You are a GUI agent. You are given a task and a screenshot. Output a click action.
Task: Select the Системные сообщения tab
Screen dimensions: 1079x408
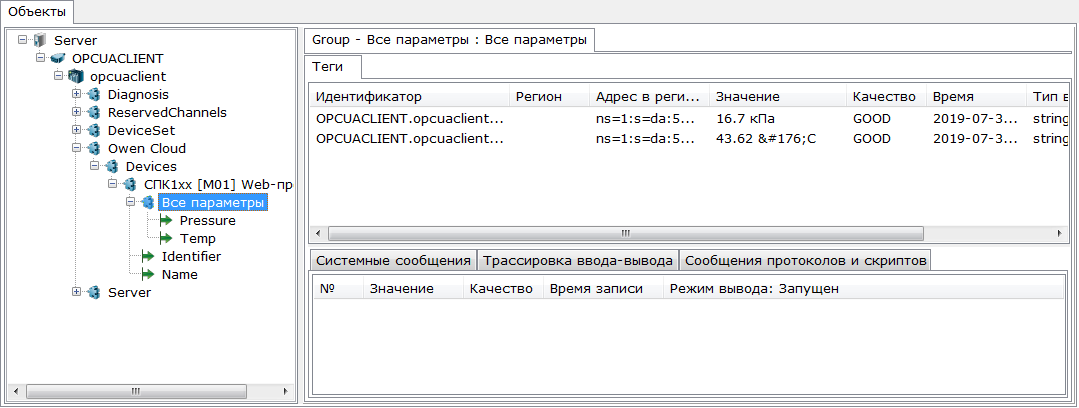(393, 260)
